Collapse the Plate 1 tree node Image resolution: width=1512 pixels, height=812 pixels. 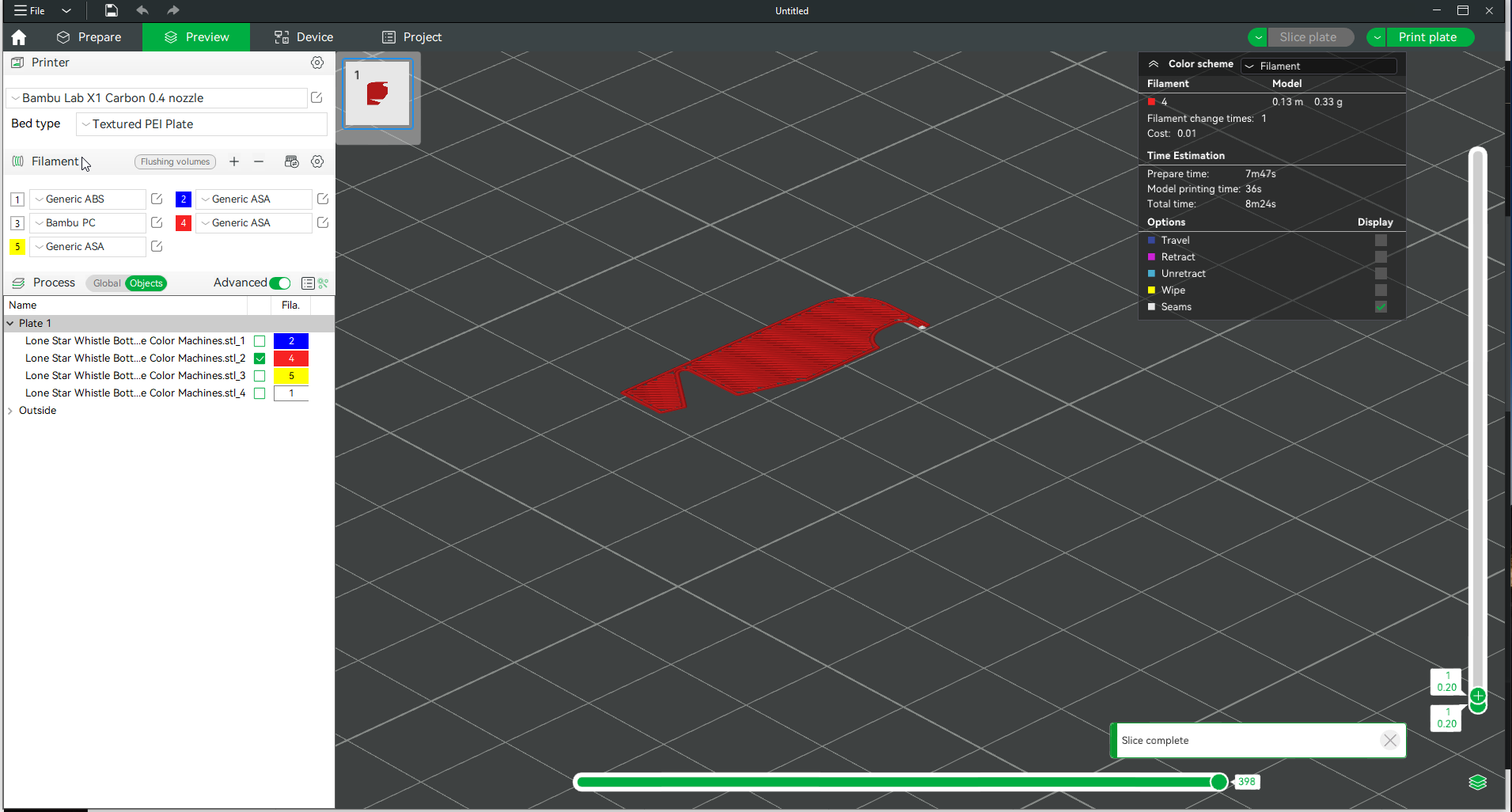click(x=10, y=323)
